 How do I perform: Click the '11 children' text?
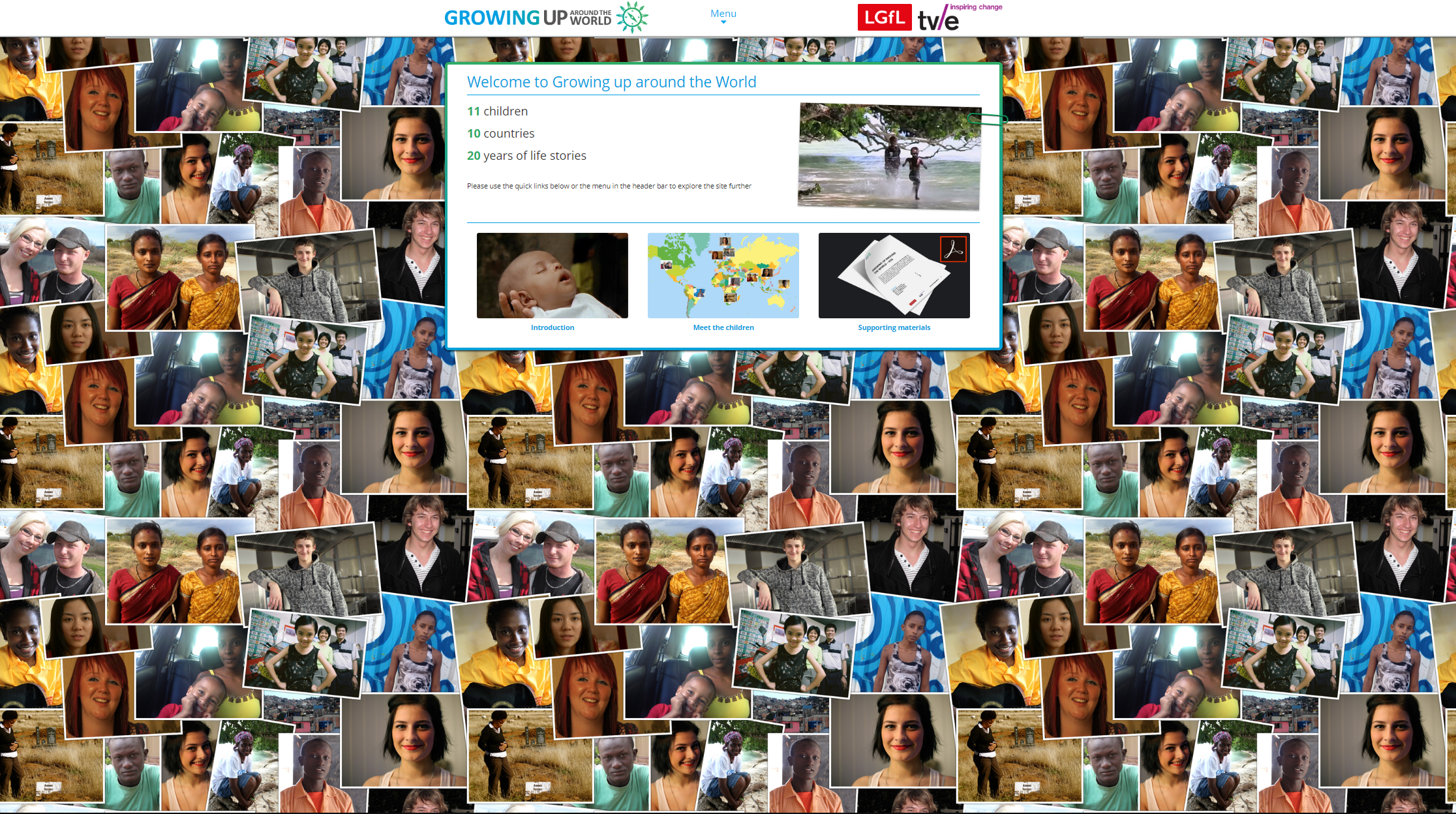[497, 112]
